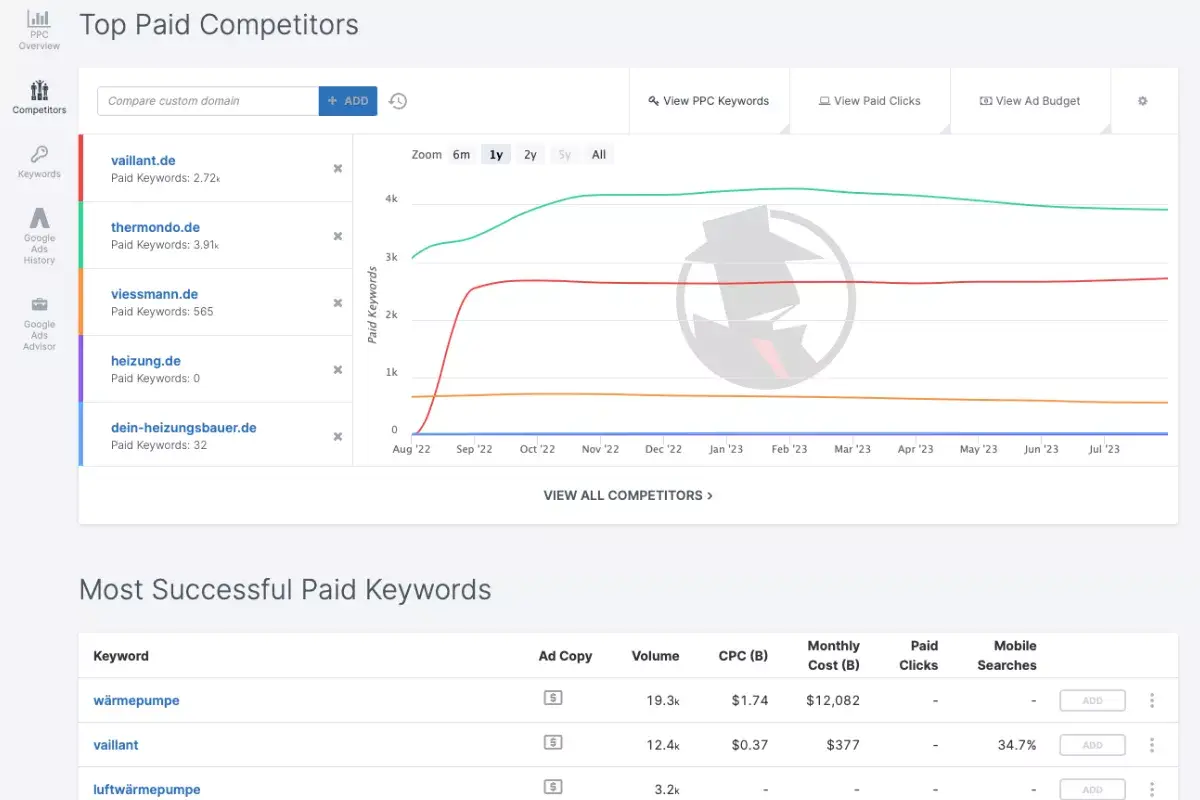The height and width of the screenshot is (800, 1200).
Task: Open chart settings gear icon
Action: point(1143,101)
